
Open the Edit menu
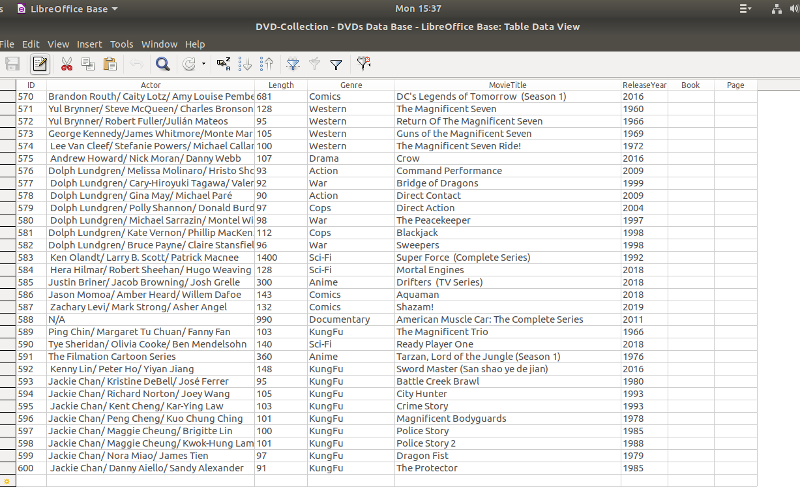31,44
